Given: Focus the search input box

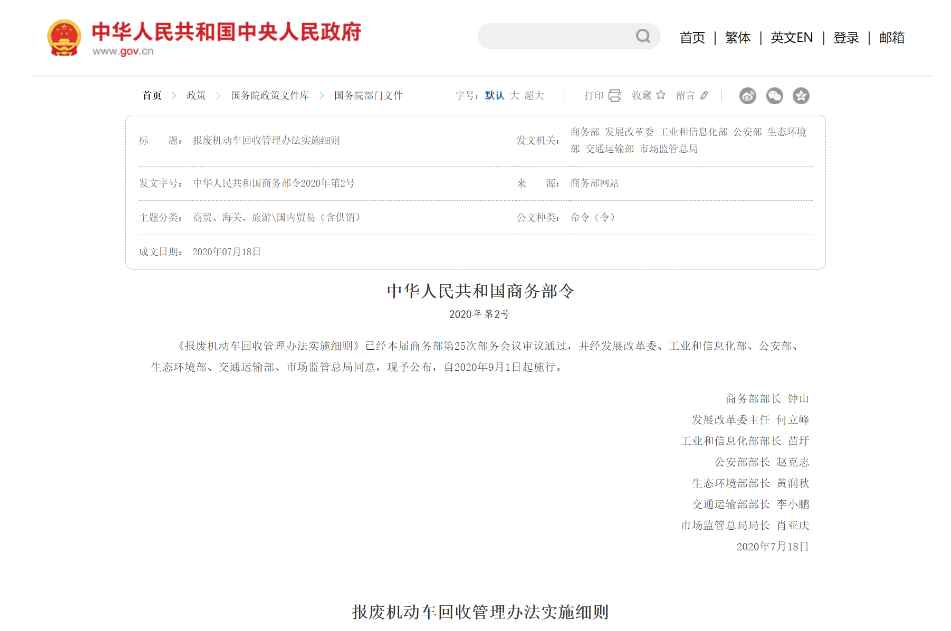Looking at the screenshot, I should pos(555,37).
